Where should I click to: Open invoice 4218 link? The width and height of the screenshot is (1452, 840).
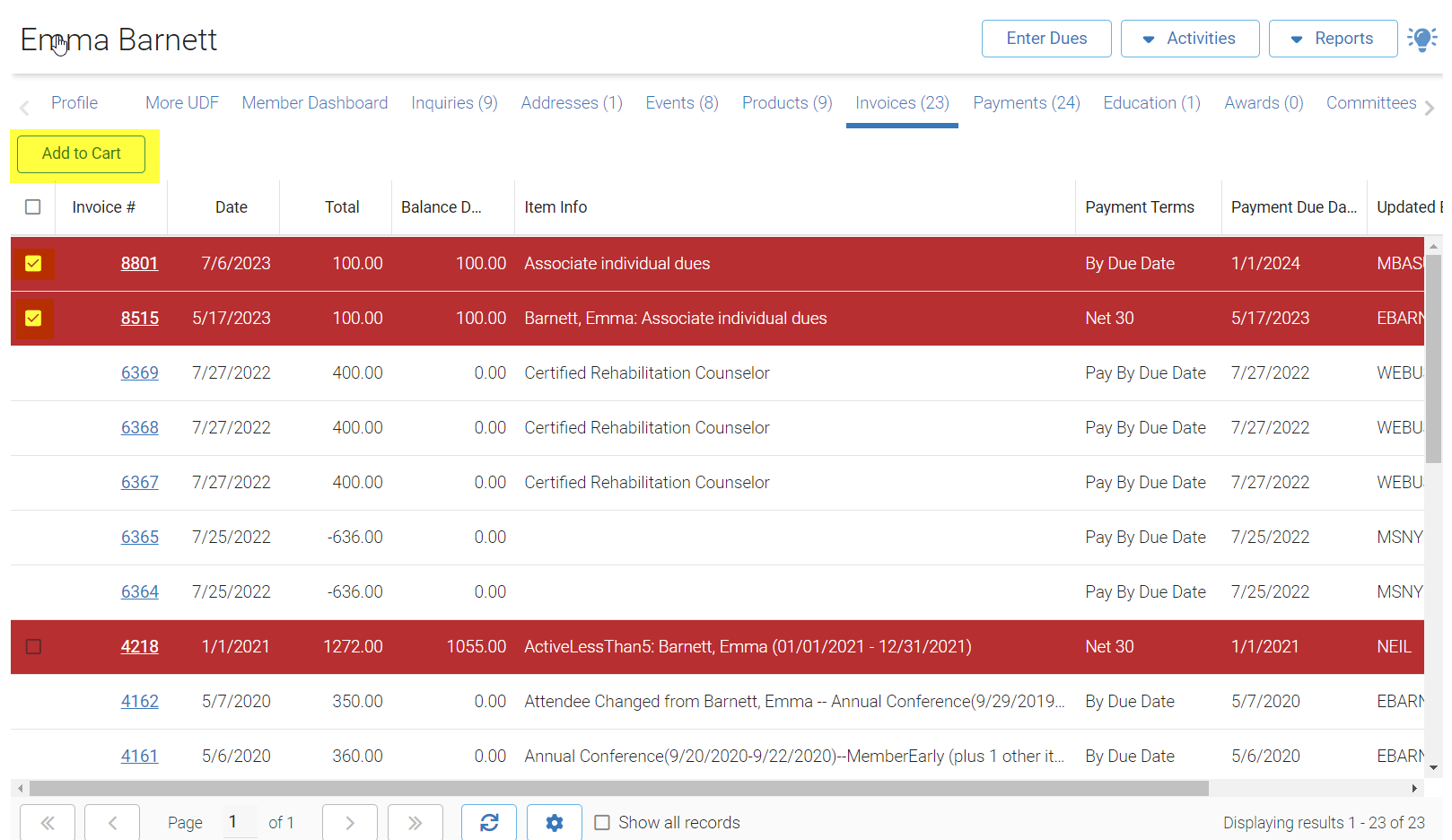140,647
